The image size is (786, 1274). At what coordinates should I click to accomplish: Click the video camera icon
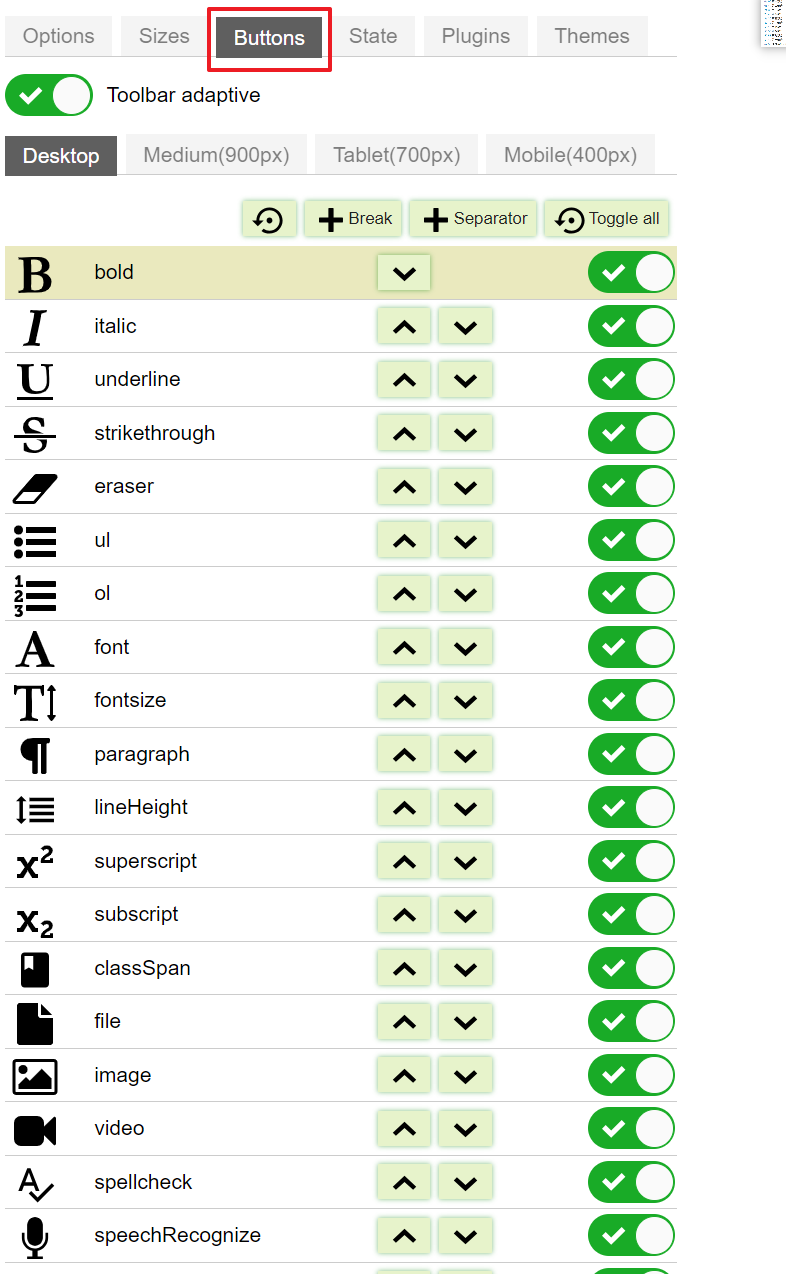tap(33, 1128)
